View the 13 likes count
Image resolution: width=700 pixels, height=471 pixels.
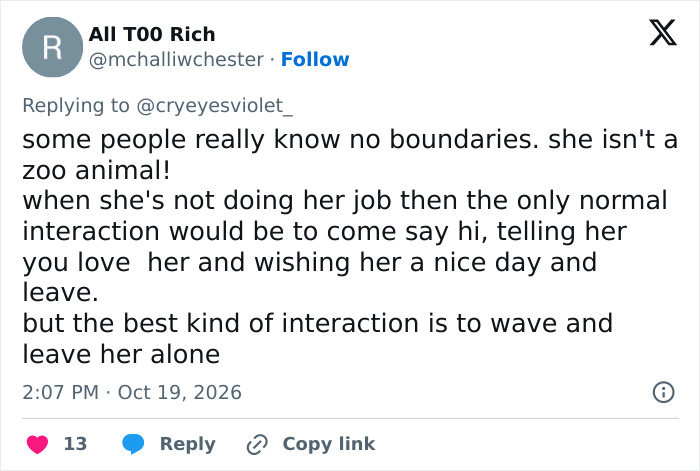(75, 444)
